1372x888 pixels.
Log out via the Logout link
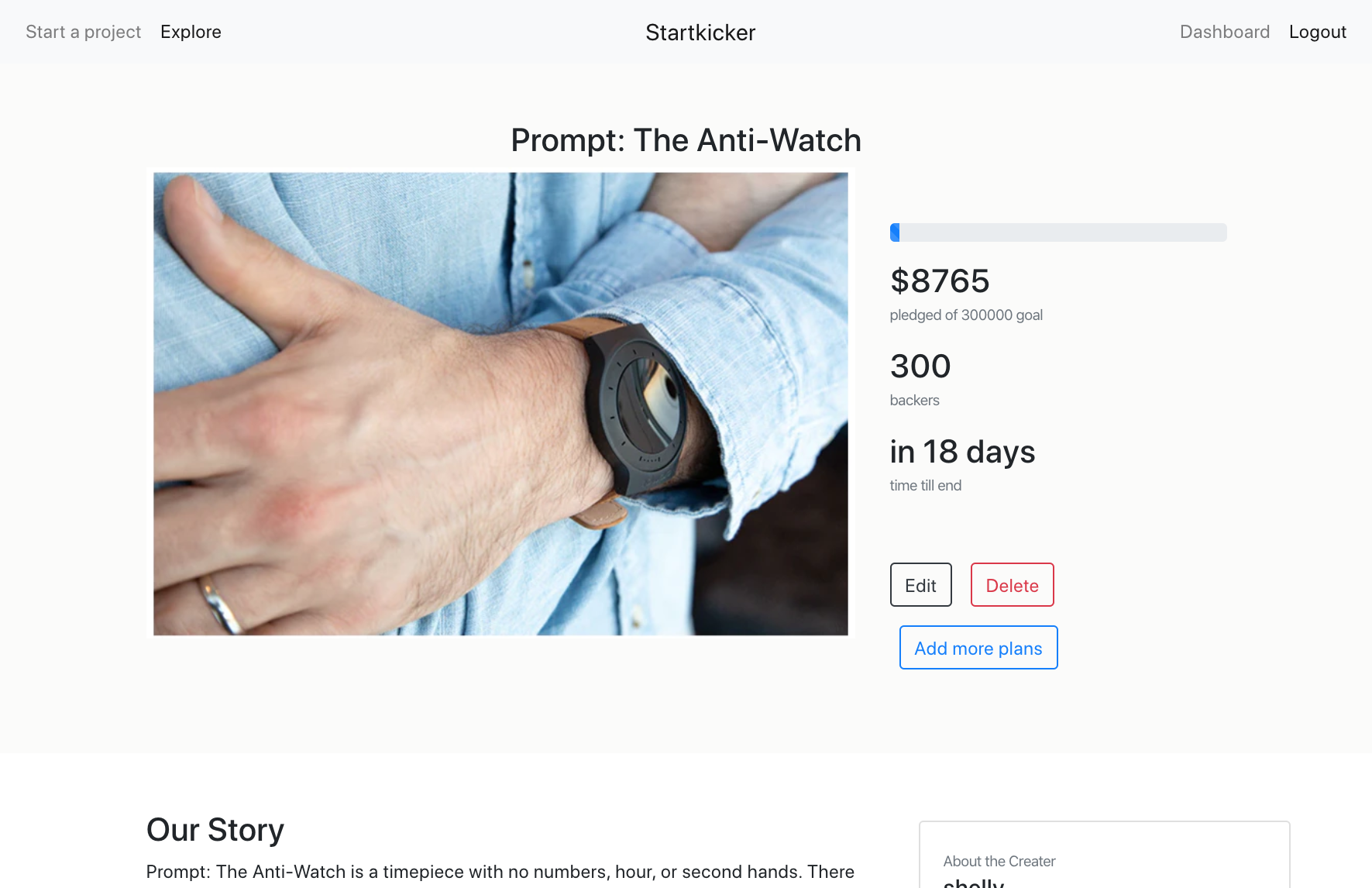point(1318,32)
